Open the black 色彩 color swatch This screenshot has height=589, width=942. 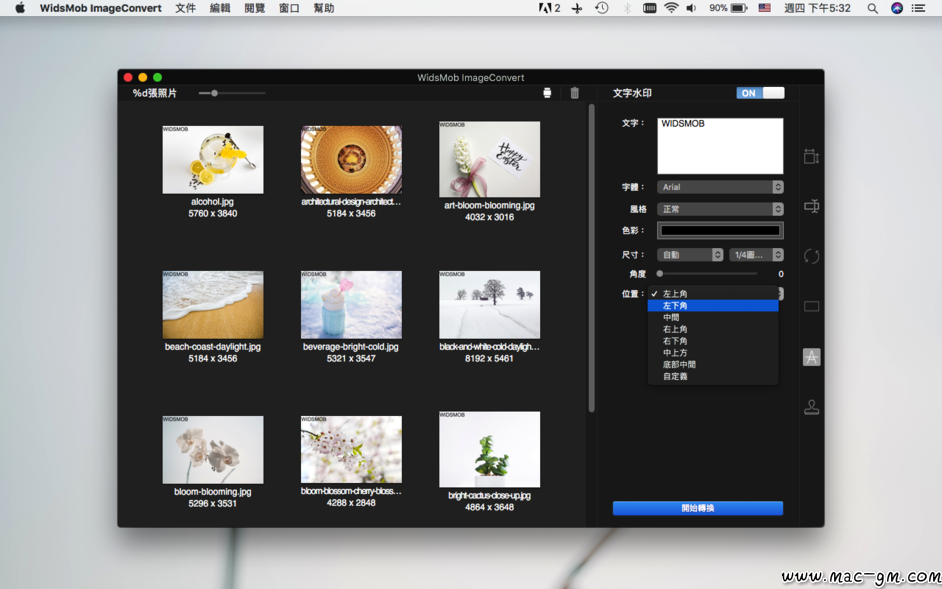(719, 231)
